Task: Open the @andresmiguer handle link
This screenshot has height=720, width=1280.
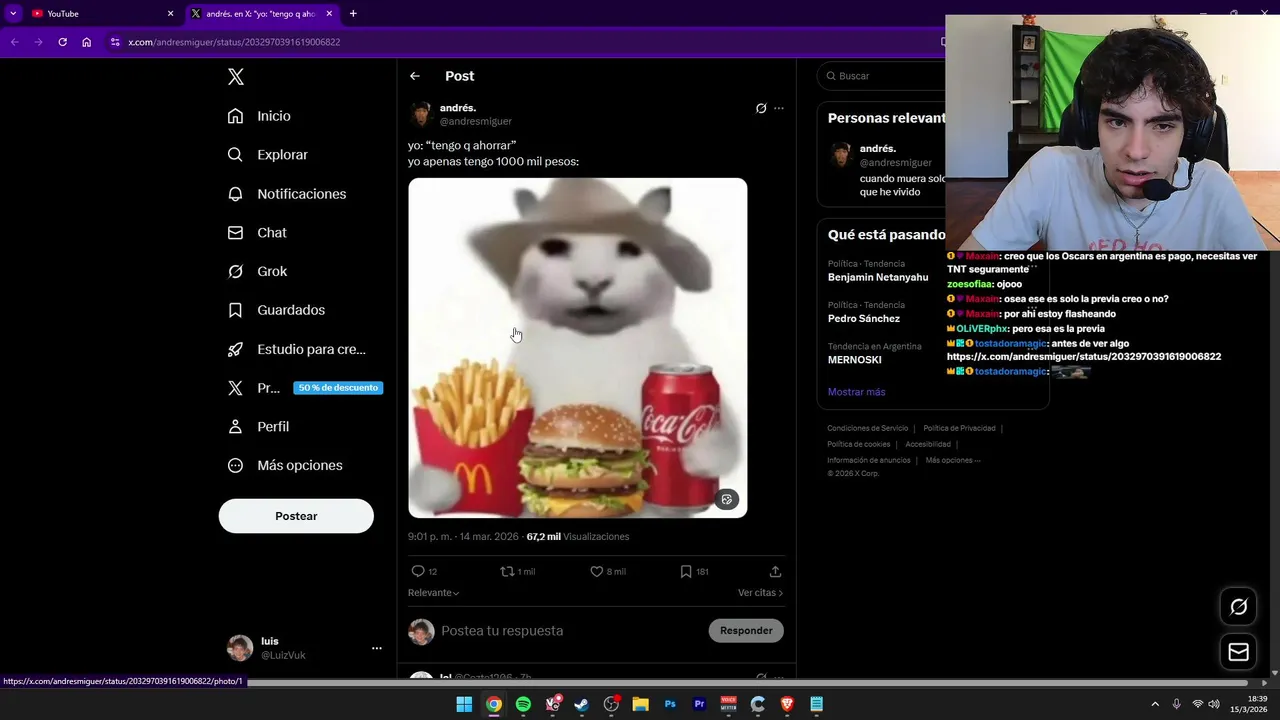Action: point(476,121)
